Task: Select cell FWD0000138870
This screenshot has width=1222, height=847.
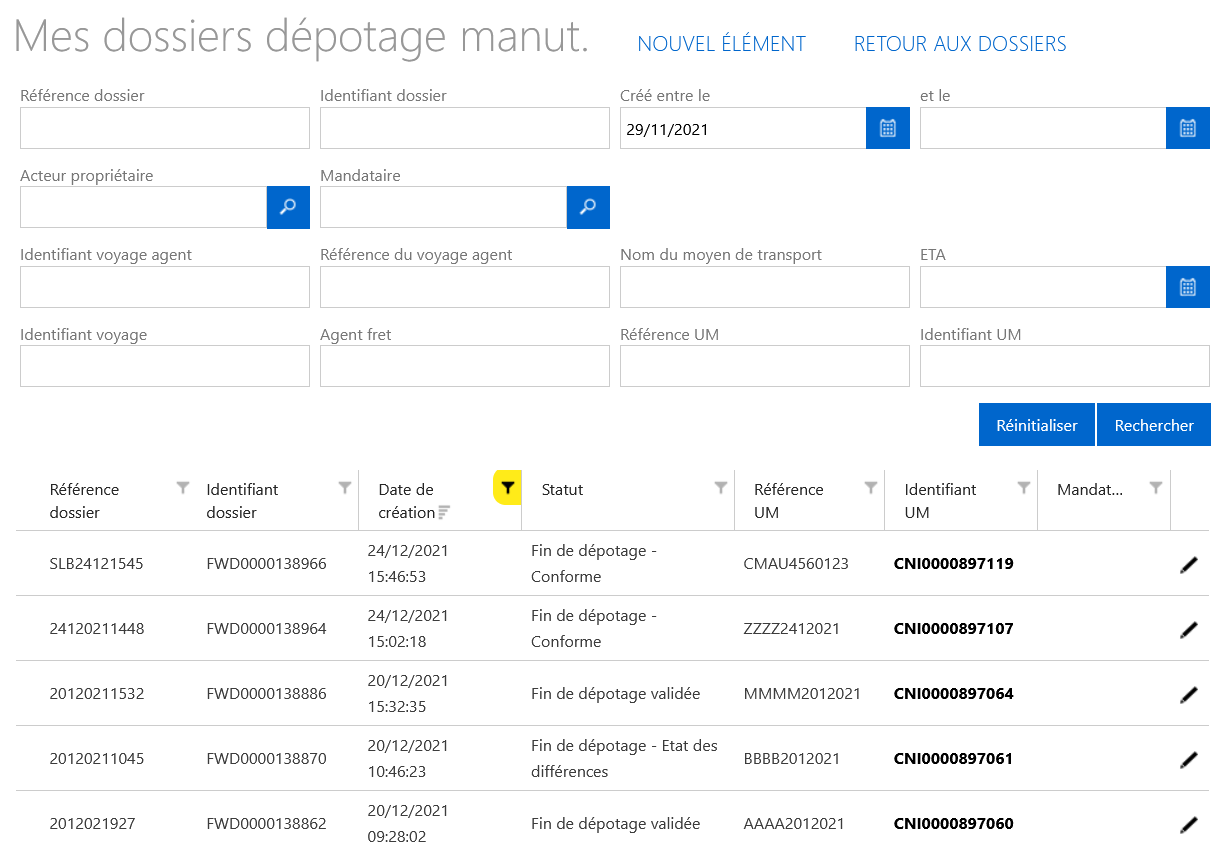Action: coord(266,759)
